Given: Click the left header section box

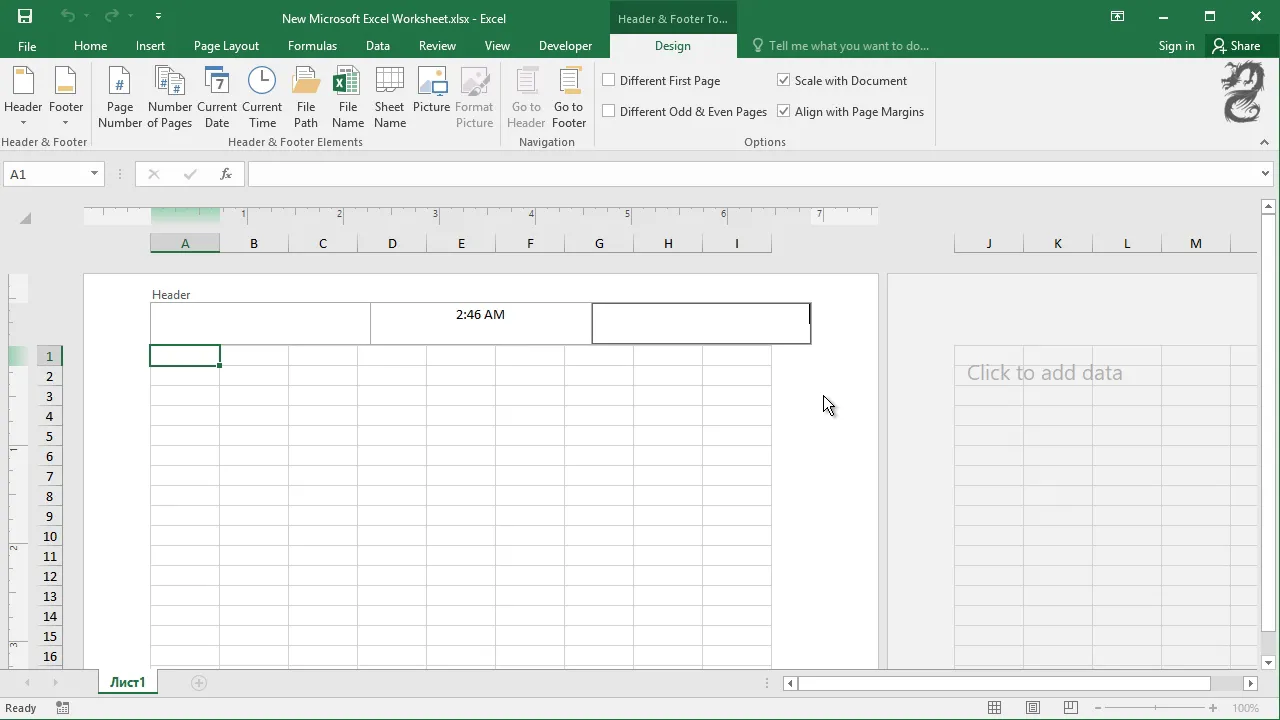Looking at the screenshot, I should point(260,323).
